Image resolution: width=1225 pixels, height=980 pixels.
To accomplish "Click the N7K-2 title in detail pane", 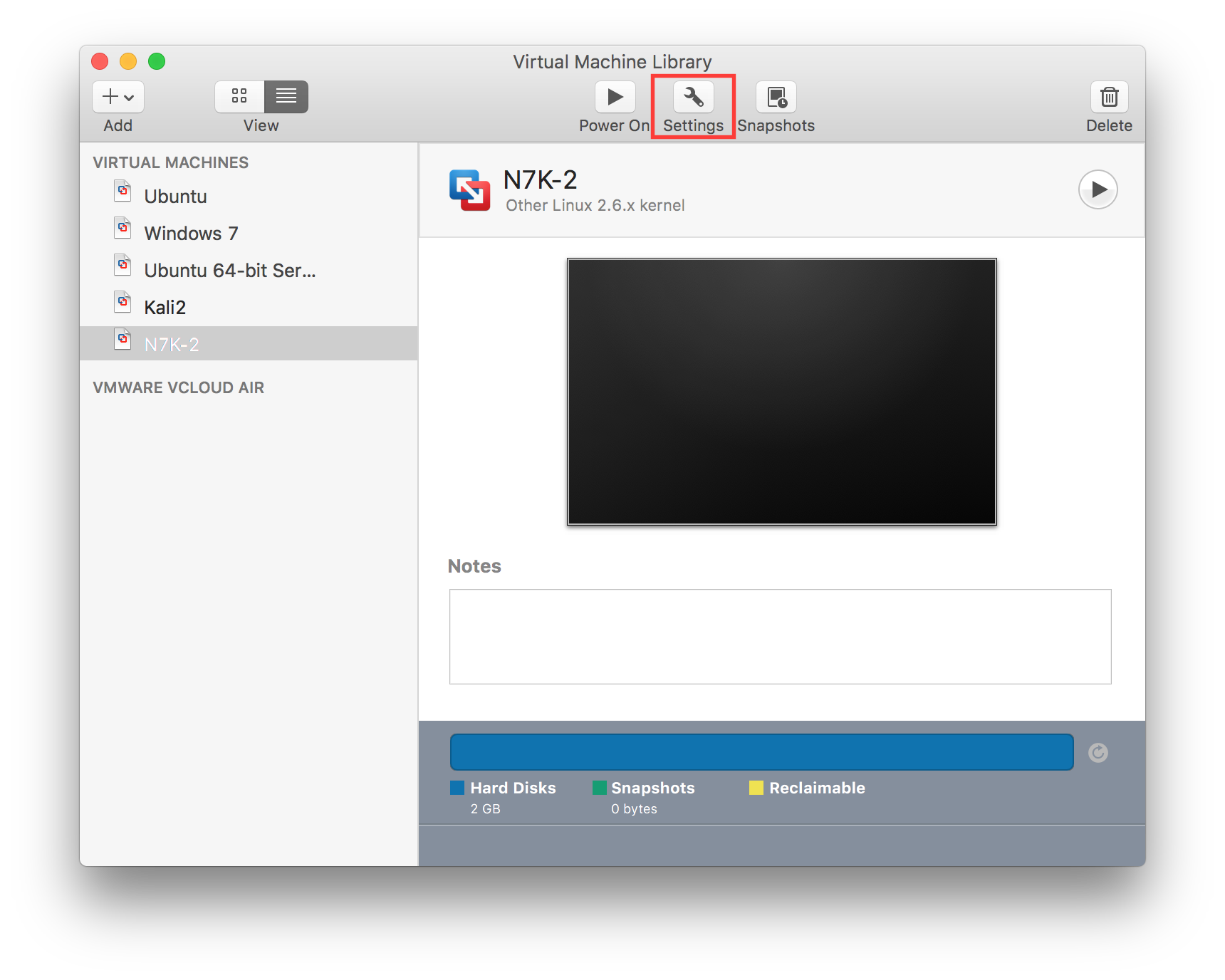I will coord(541,180).
